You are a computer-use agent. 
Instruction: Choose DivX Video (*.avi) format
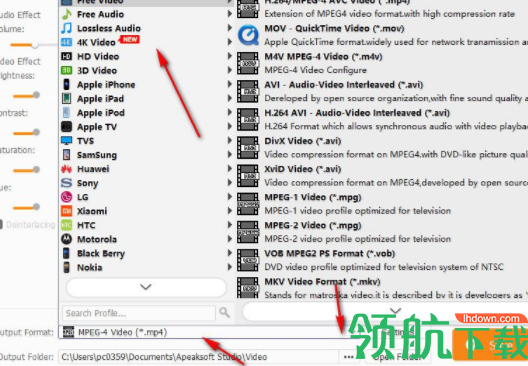[382, 147]
